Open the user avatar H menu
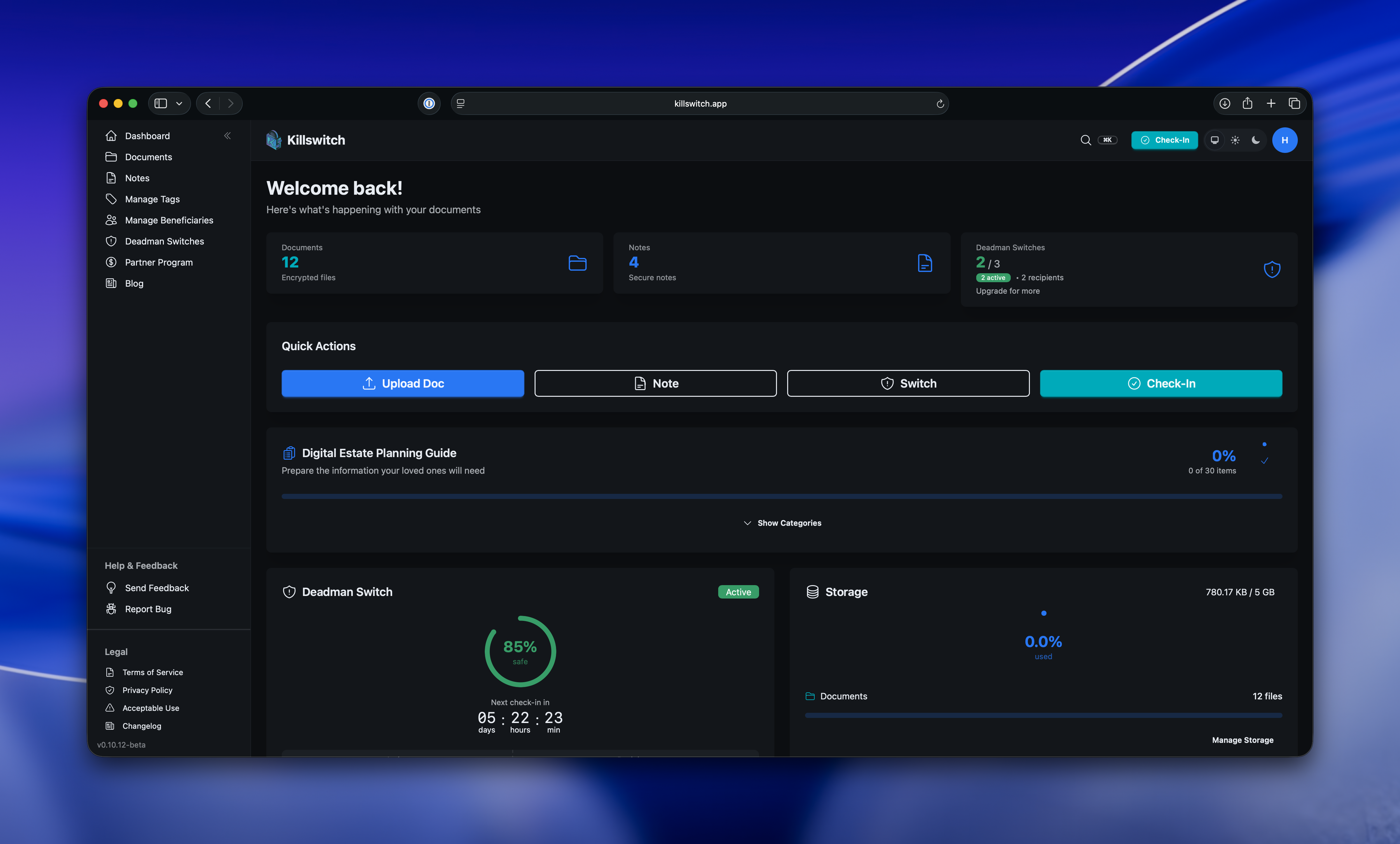 pos(1284,140)
